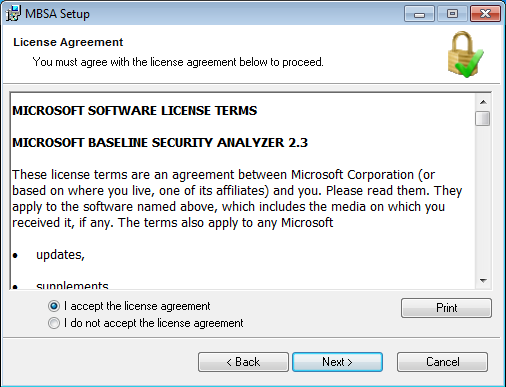Screen dimensions: 506x387
Task: Click the 'License Agreement' page title
Action: tap(68, 42)
